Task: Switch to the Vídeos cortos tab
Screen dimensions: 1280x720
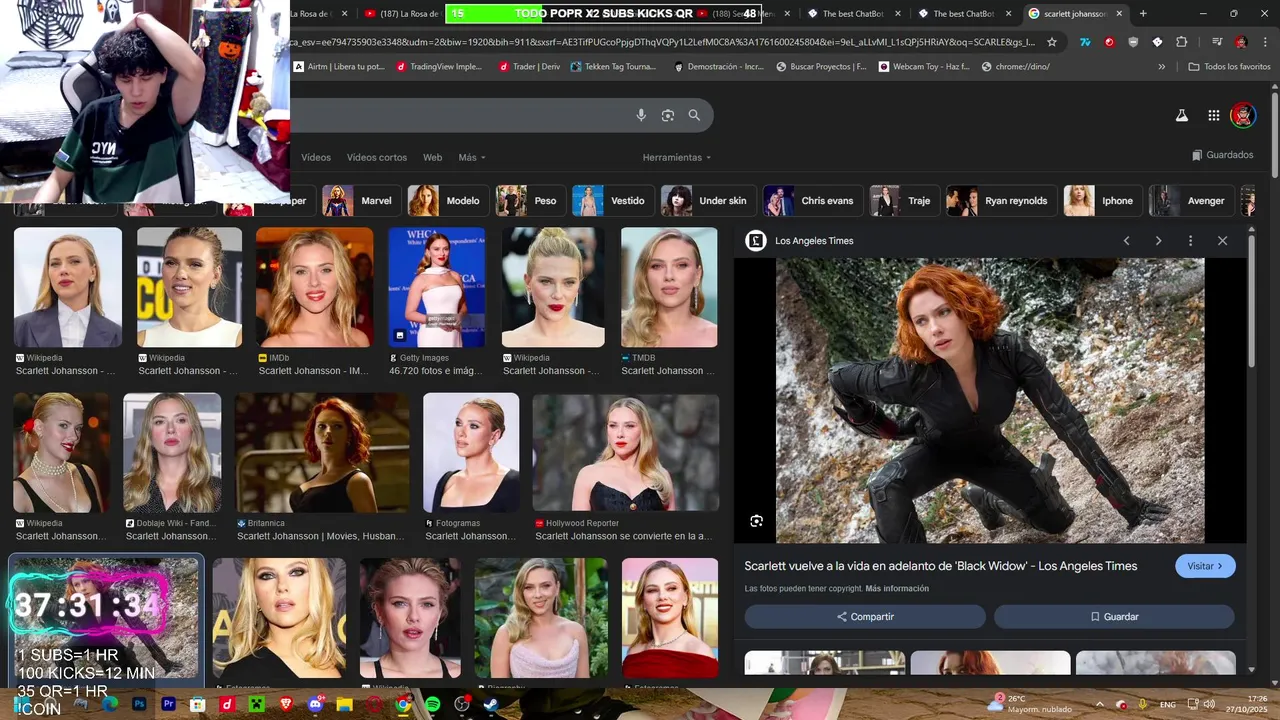Action: click(x=377, y=157)
